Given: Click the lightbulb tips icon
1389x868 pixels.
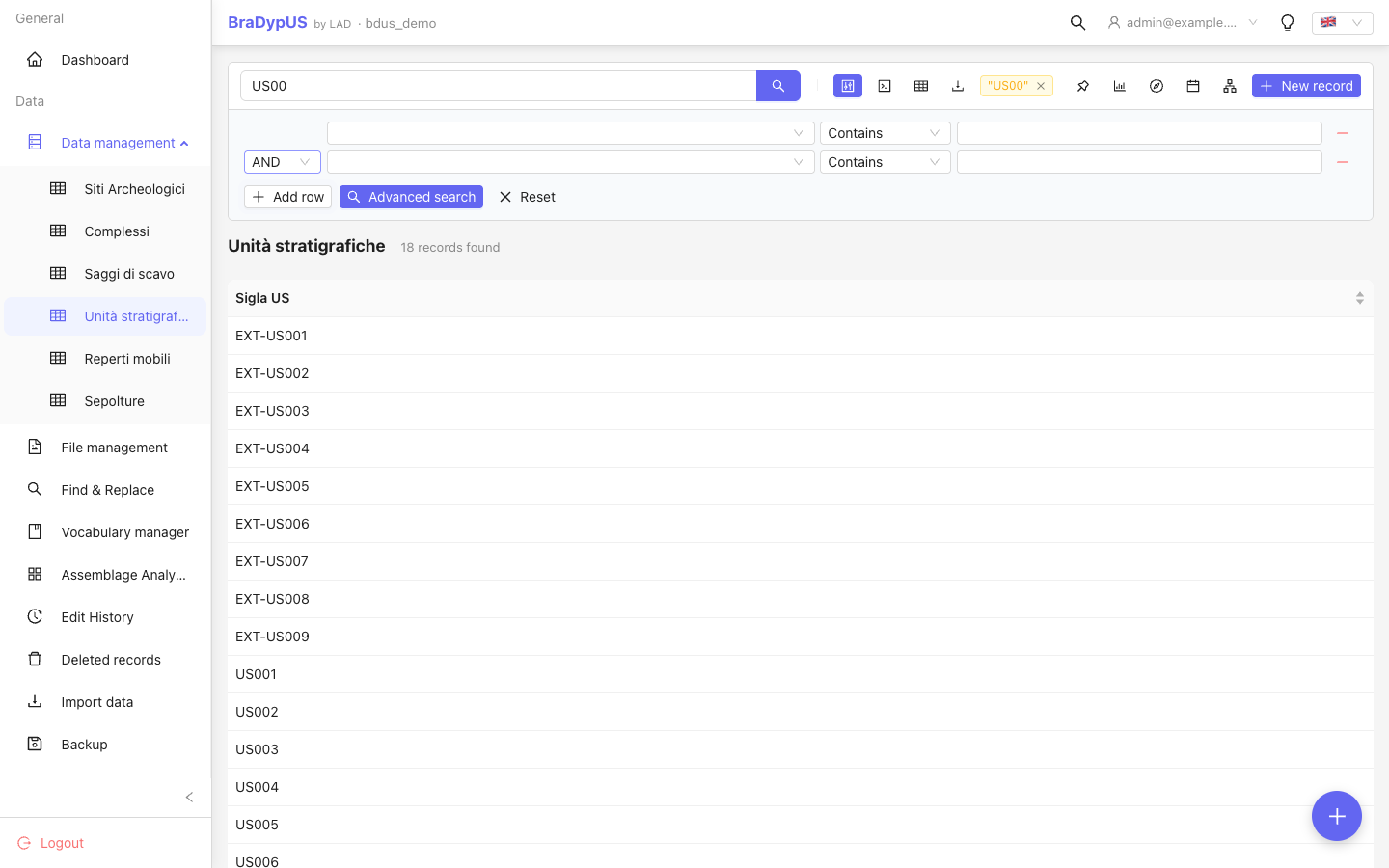Looking at the screenshot, I should (x=1288, y=23).
